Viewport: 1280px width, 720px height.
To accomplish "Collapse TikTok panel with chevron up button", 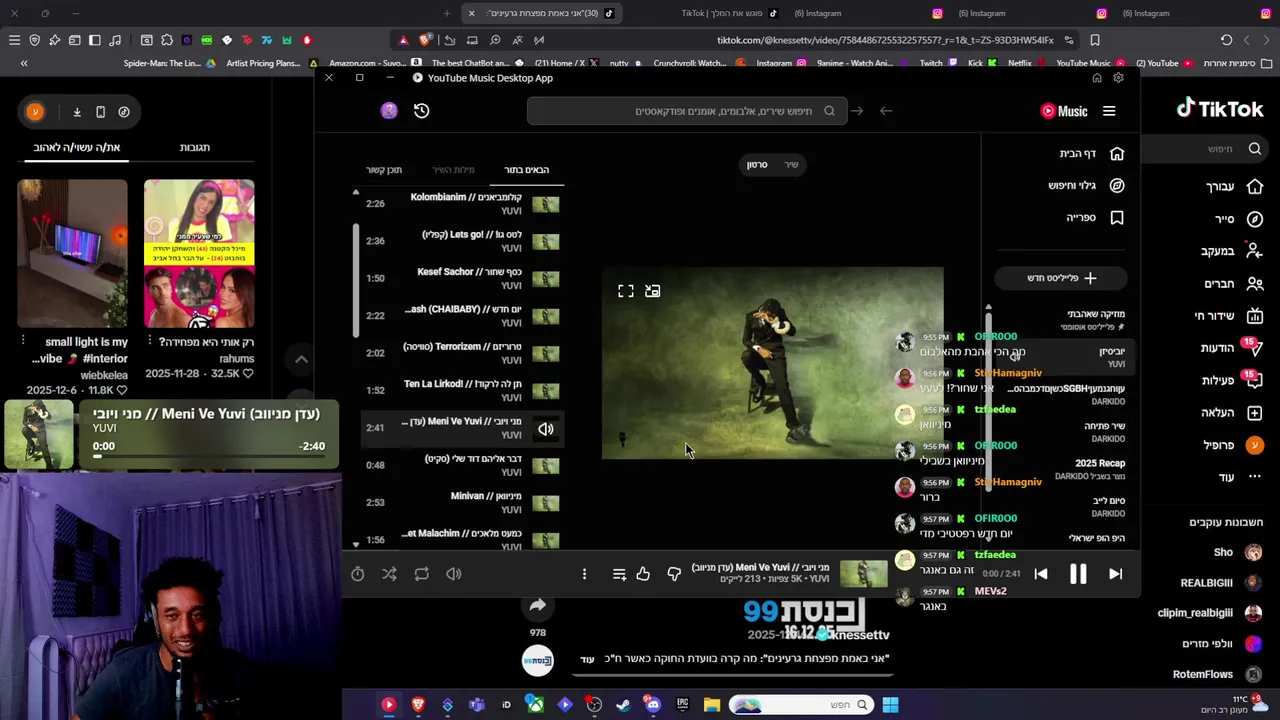I will [301, 359].
